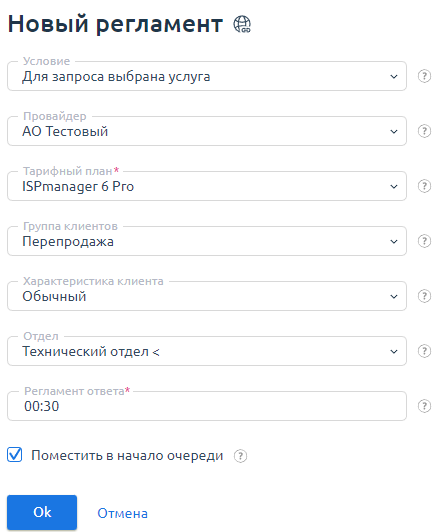The image size is (448, 532).
Task: Open help hint for Регламент ответа
Action: 424,406
